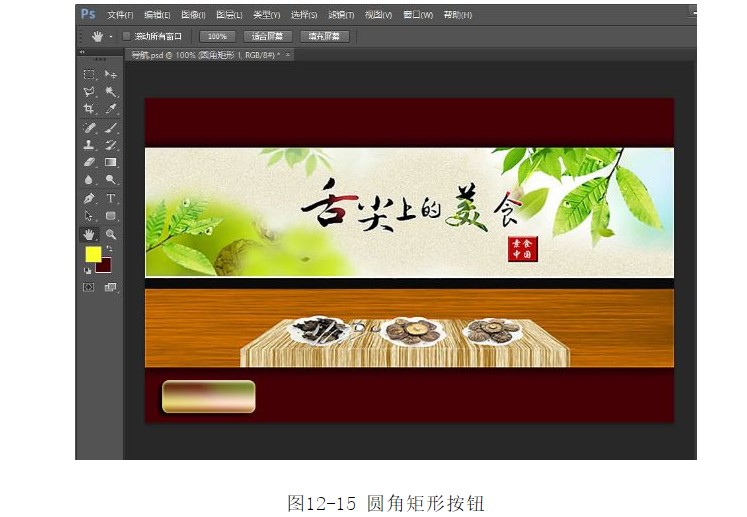Image resolution: width=747 pixels, height=517 pixels.
Task: Enable the 滚动所有窗口 checkbox
Action: 126,36
